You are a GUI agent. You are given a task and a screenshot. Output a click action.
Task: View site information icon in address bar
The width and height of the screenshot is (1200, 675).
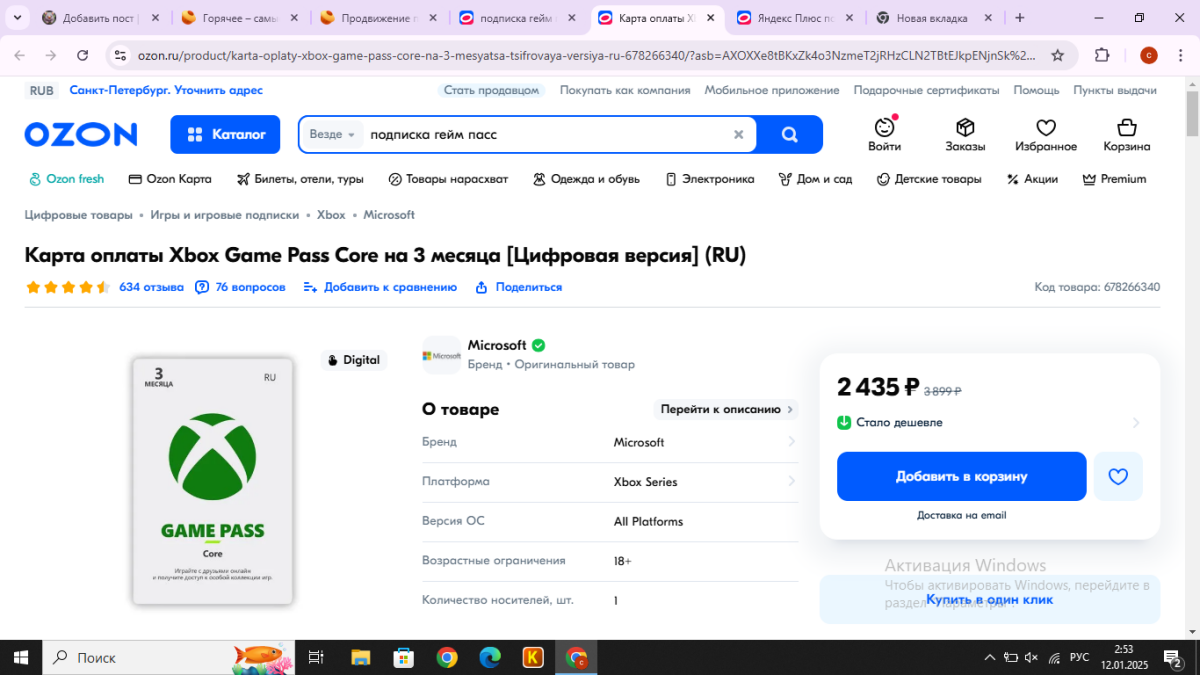[x=119, y=55]
